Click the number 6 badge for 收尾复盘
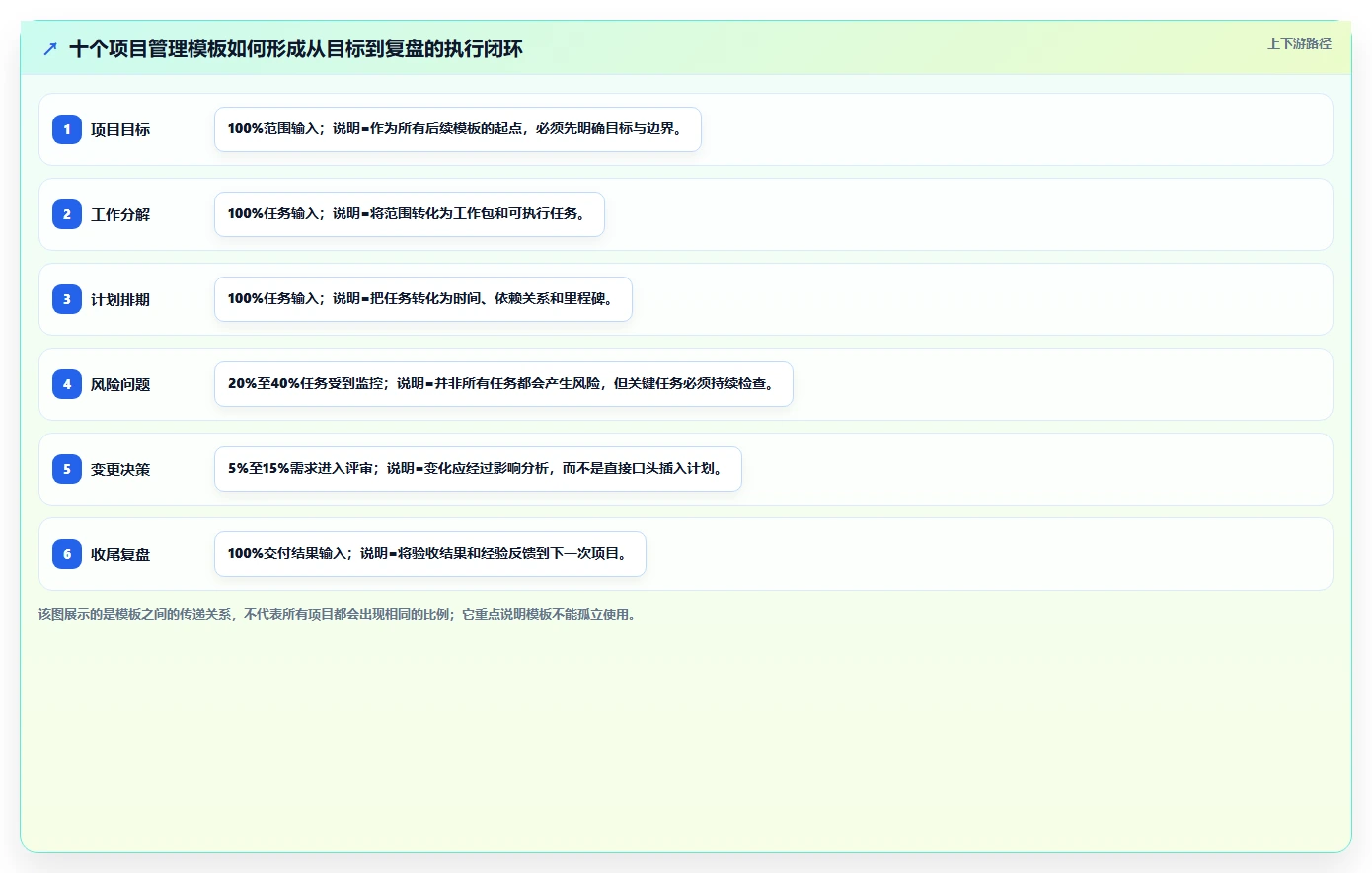Screen dimensions: 1372x873 coord(67,554)
